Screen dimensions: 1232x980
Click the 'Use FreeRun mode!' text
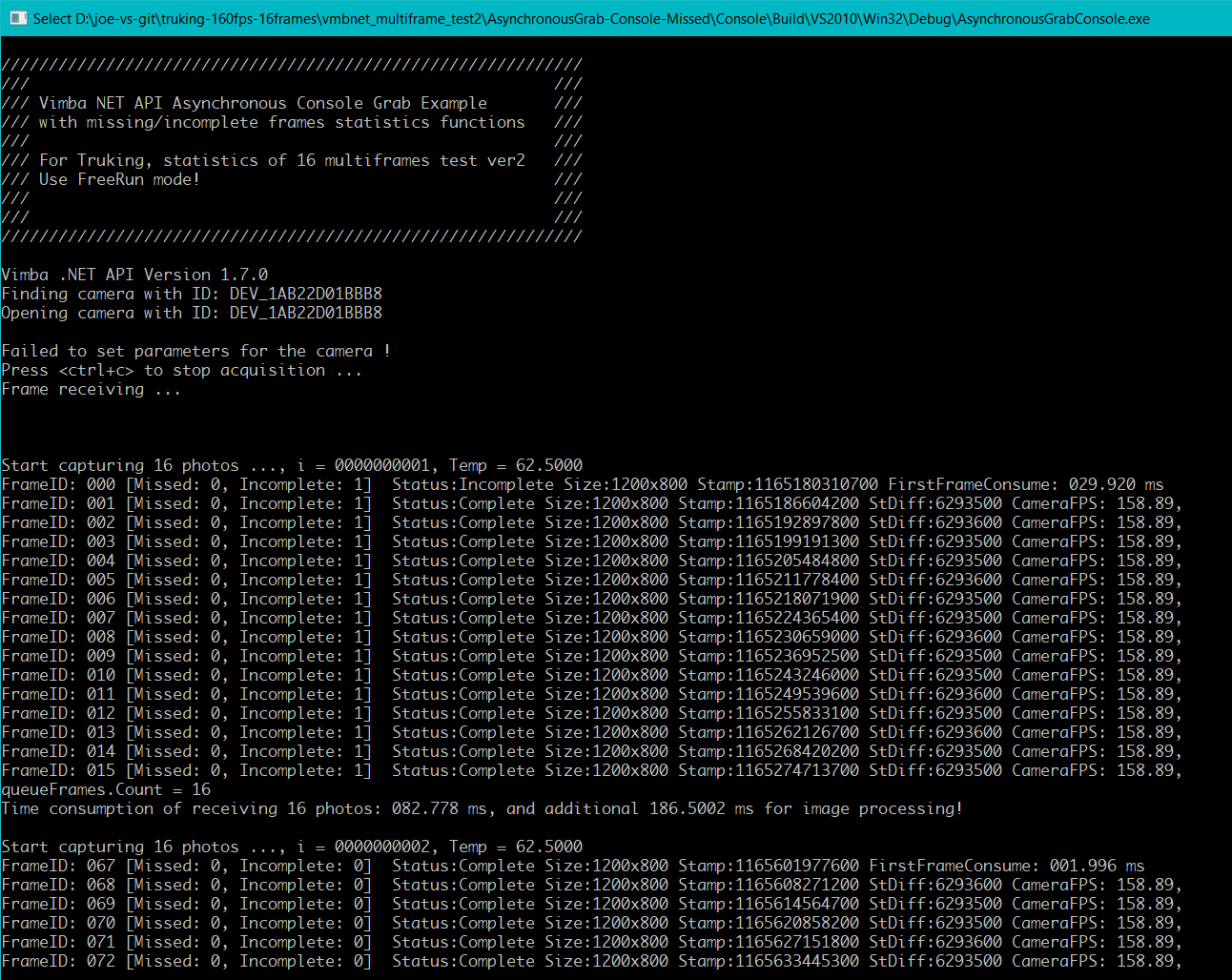pyautogui.click(x=119, y=179)
